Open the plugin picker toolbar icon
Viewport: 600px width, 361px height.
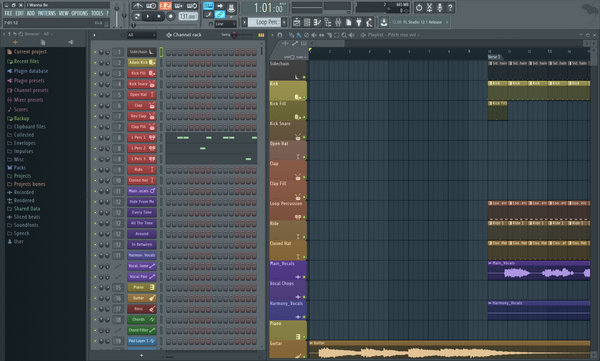click(359, 23)
